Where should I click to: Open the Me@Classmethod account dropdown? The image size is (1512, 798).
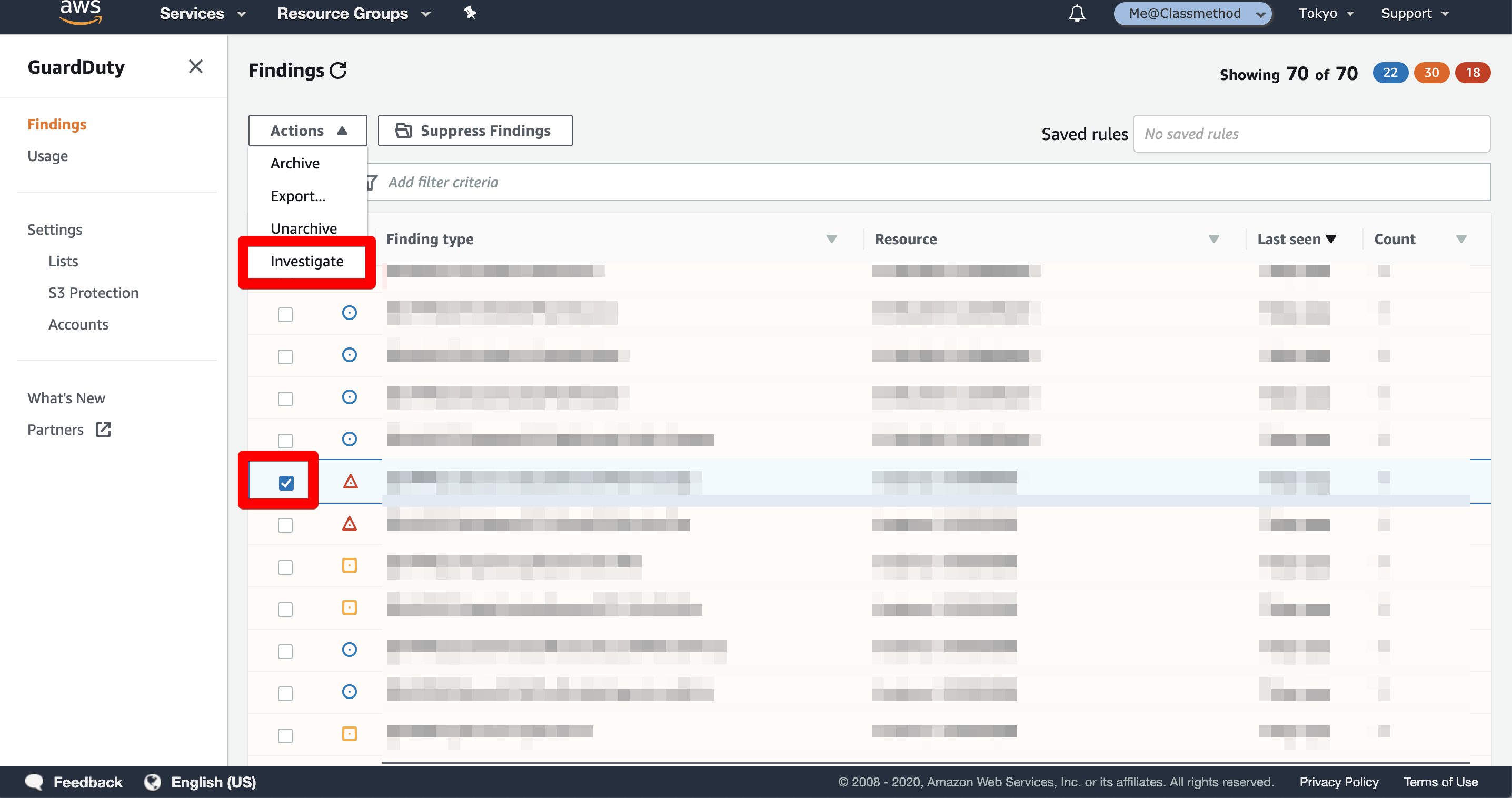1192,14
